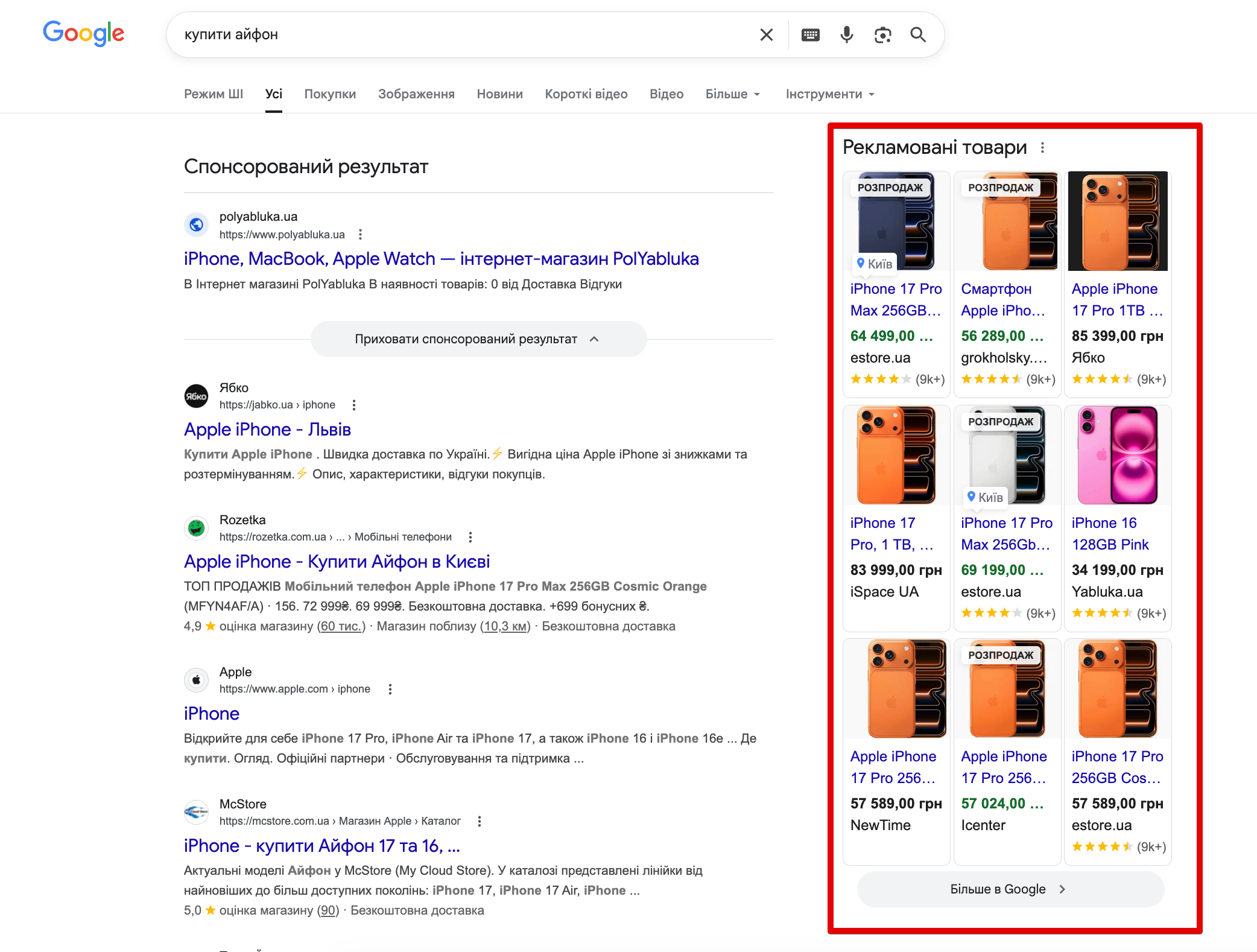Open iPhone 17 Pro Max 256GB estore.ua 64 499,00 ad

click(896, 300)
